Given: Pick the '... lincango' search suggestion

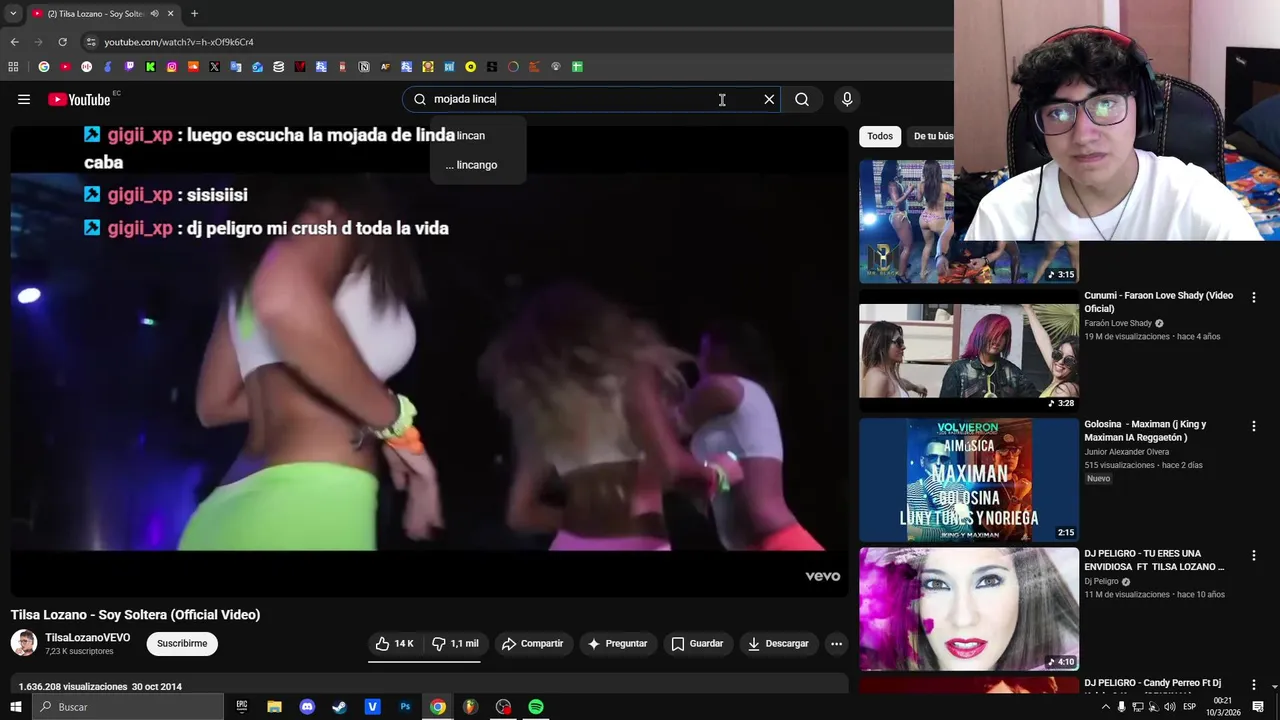Looking at the screenshot, I should (x=478, y=165).
